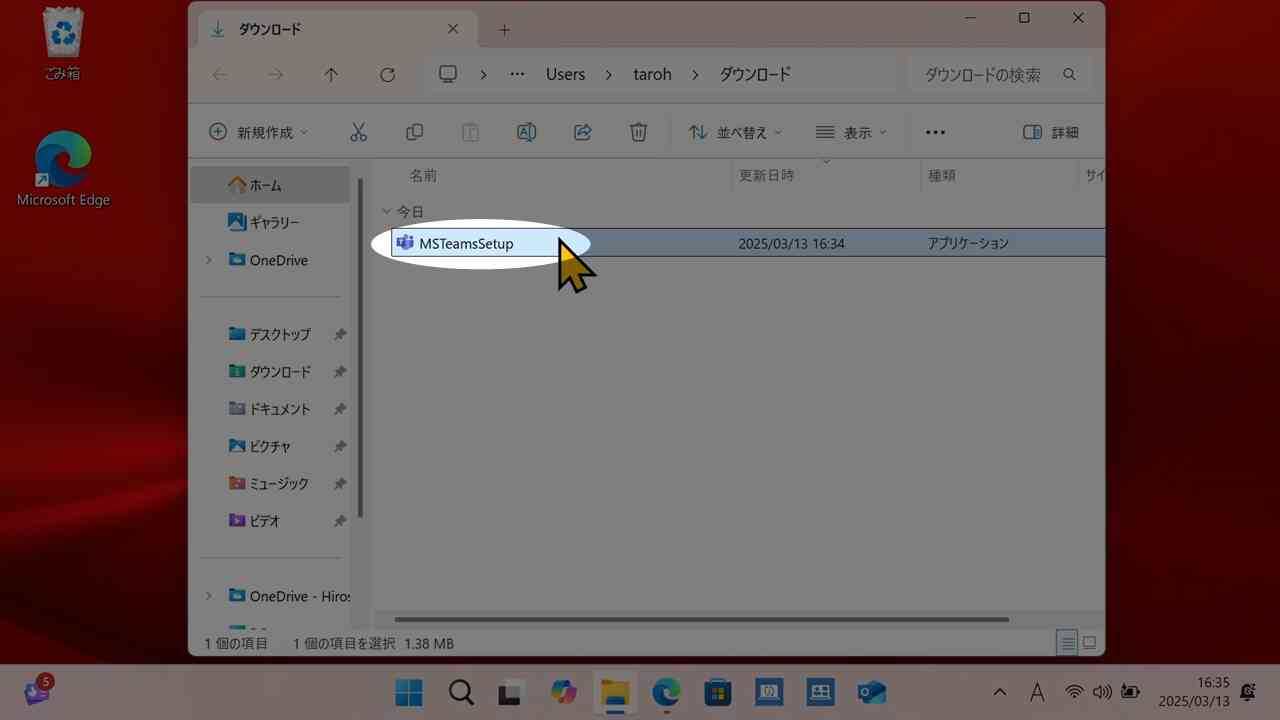Click the Paste clipboard icon
The width and height of the screenshot is (1280, 720).
pyautogui.click(x=470, y=132)
